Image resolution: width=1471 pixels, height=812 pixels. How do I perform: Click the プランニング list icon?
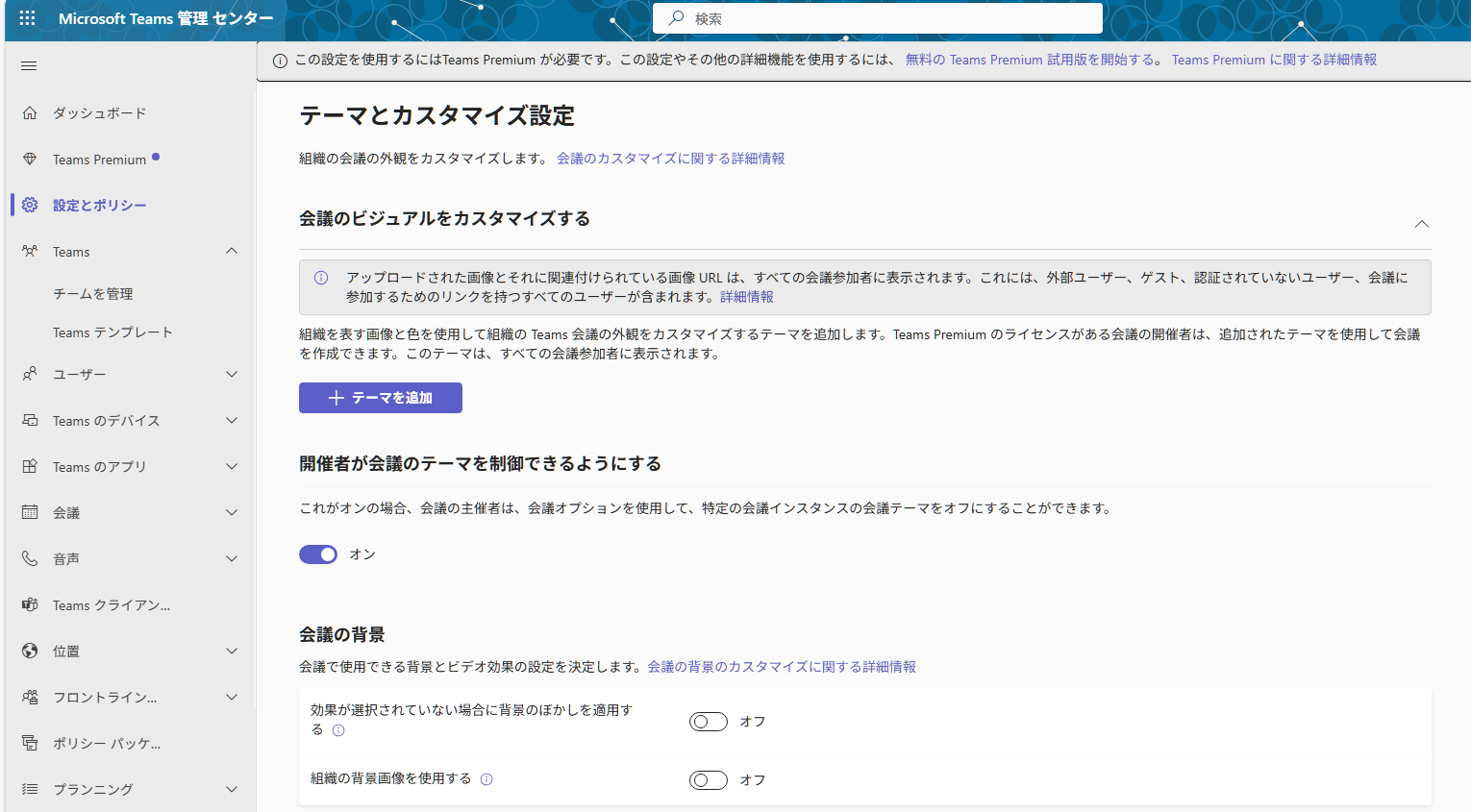tap(30, 790)
